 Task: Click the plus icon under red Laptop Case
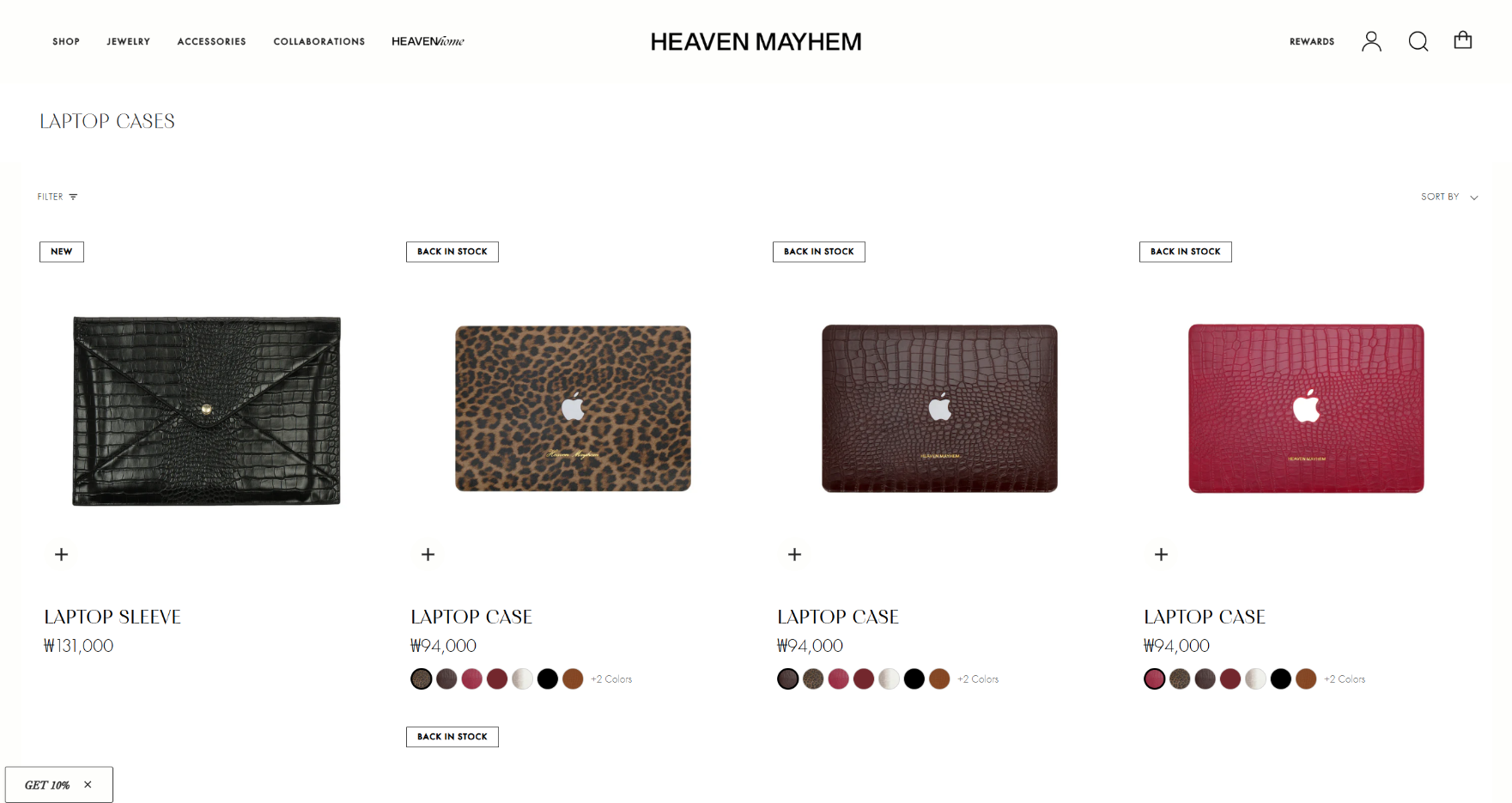pos(1162,555)
